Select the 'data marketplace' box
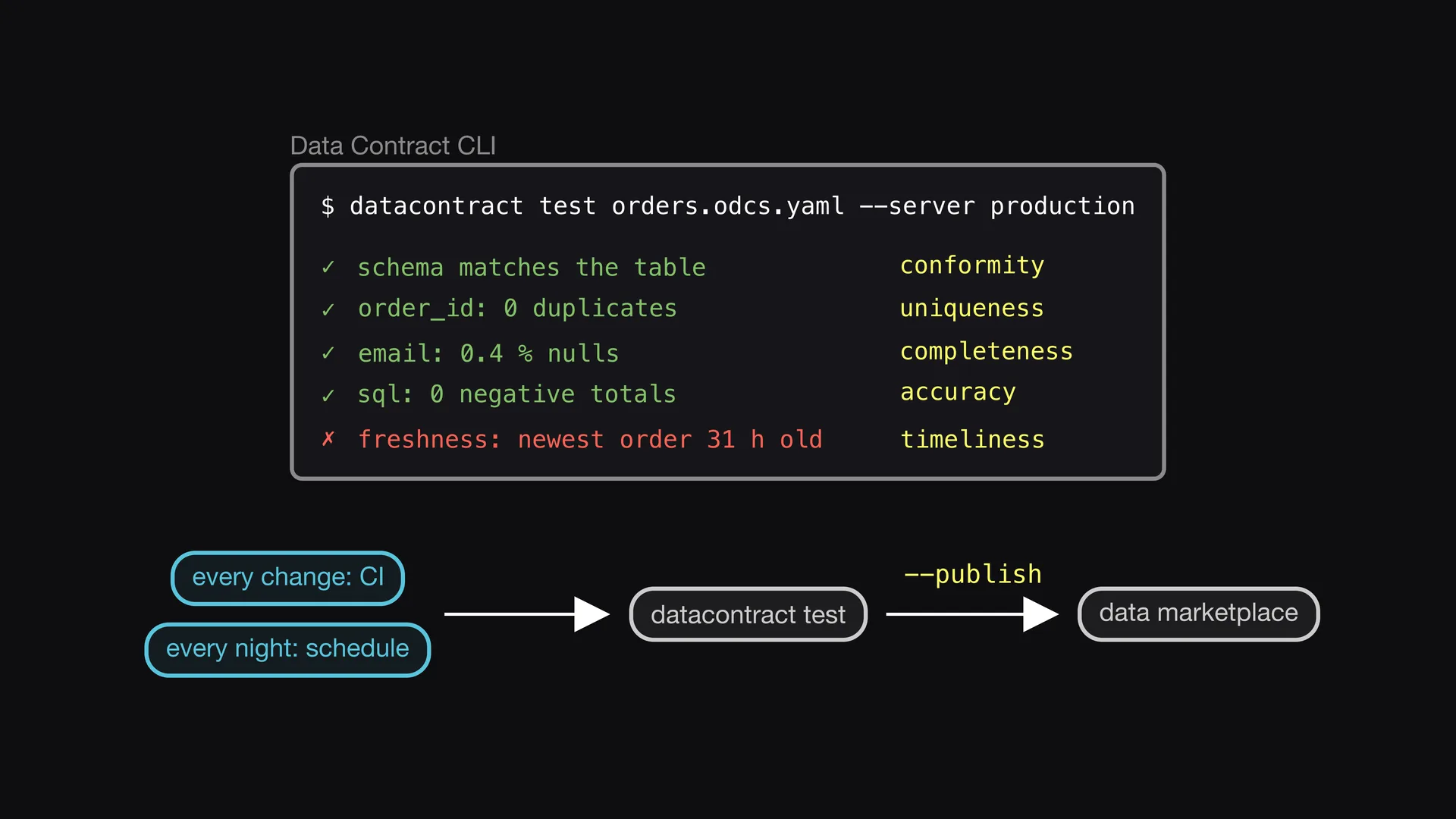The height and width of the screenshot is (819, 1456). (x=1198, y=613)
